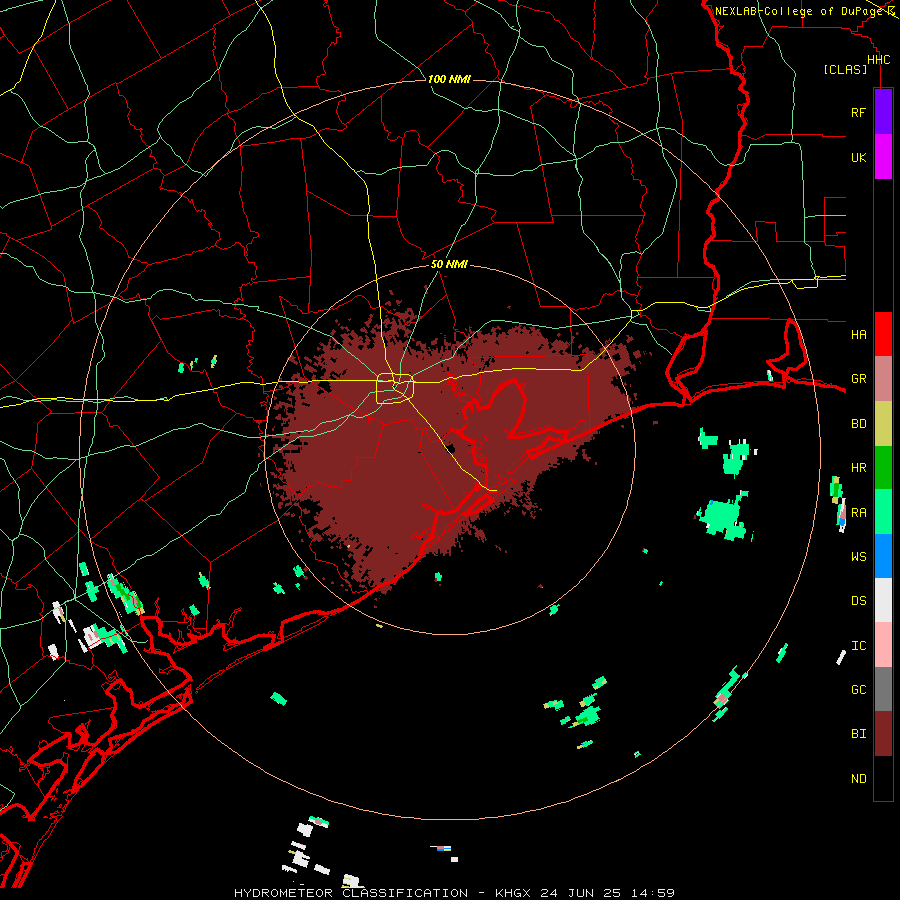Click the GC gray legend swatch
Viewport: 900px width, 900px height.
[x=883, y=689]
